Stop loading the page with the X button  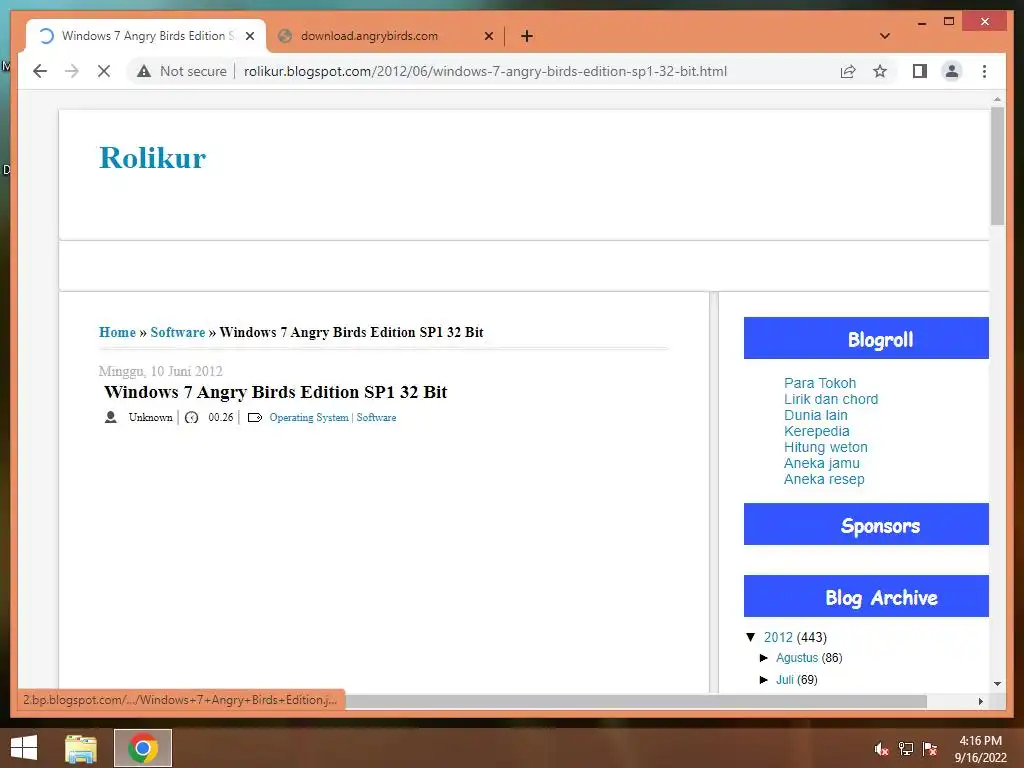click(104, 71)
